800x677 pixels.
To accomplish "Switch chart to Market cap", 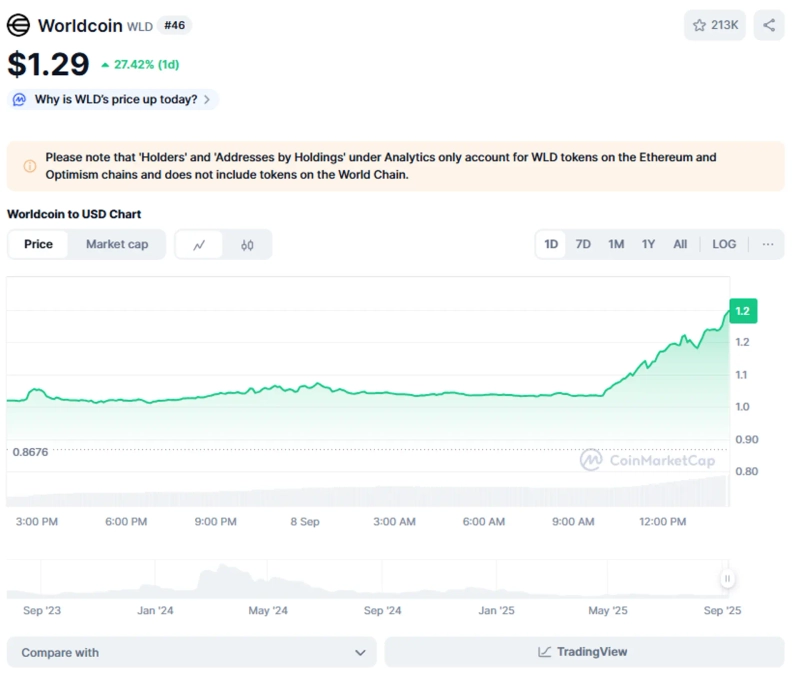I will (x=117, y=244).
